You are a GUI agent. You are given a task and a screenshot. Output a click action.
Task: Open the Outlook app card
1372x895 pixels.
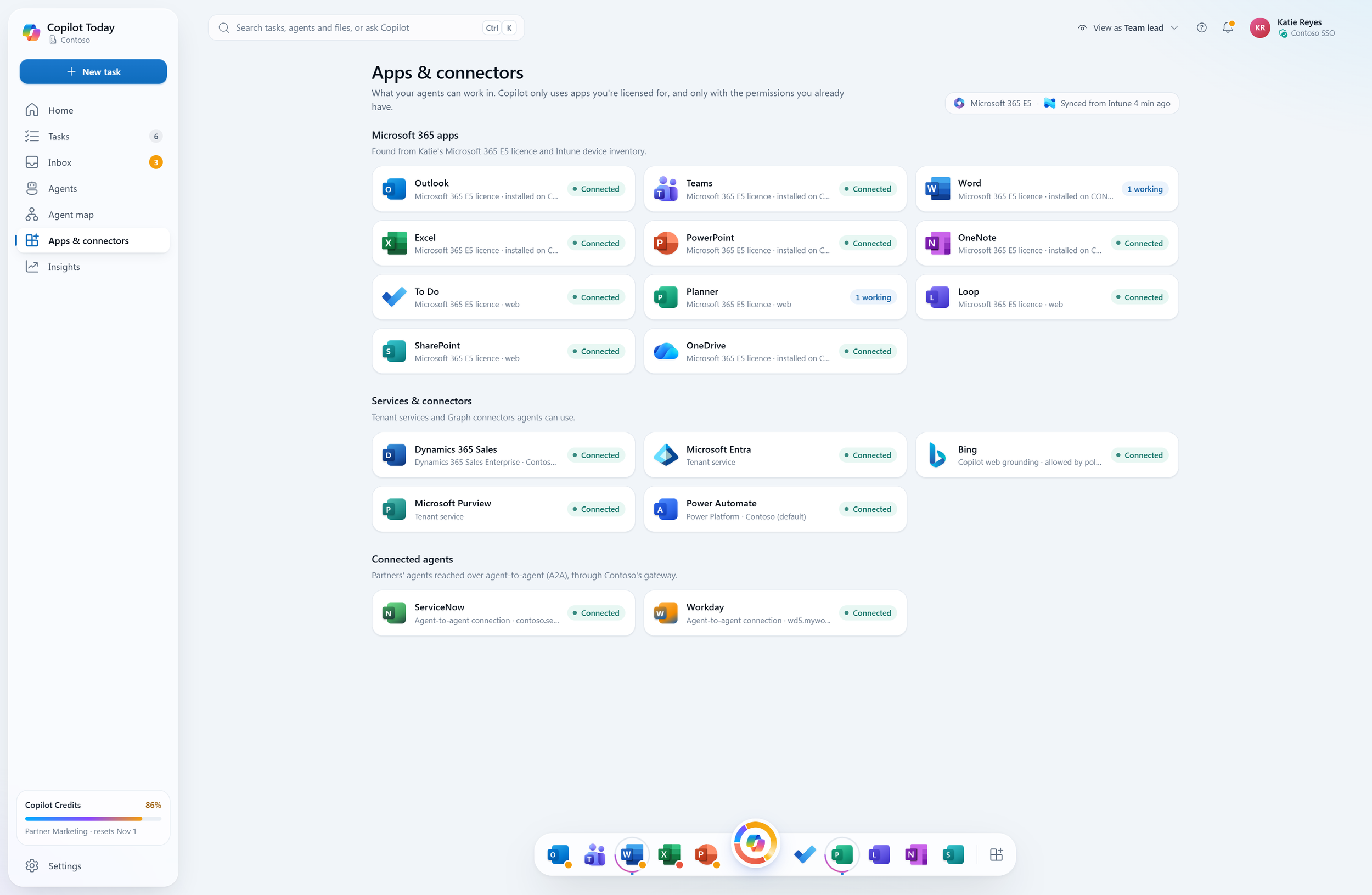tap(503, 189)
